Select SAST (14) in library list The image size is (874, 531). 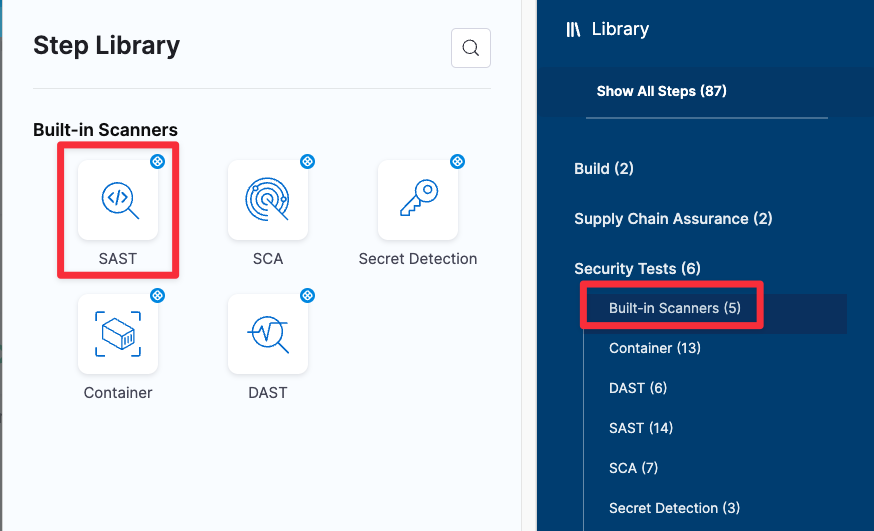click(x=640, y=428)
